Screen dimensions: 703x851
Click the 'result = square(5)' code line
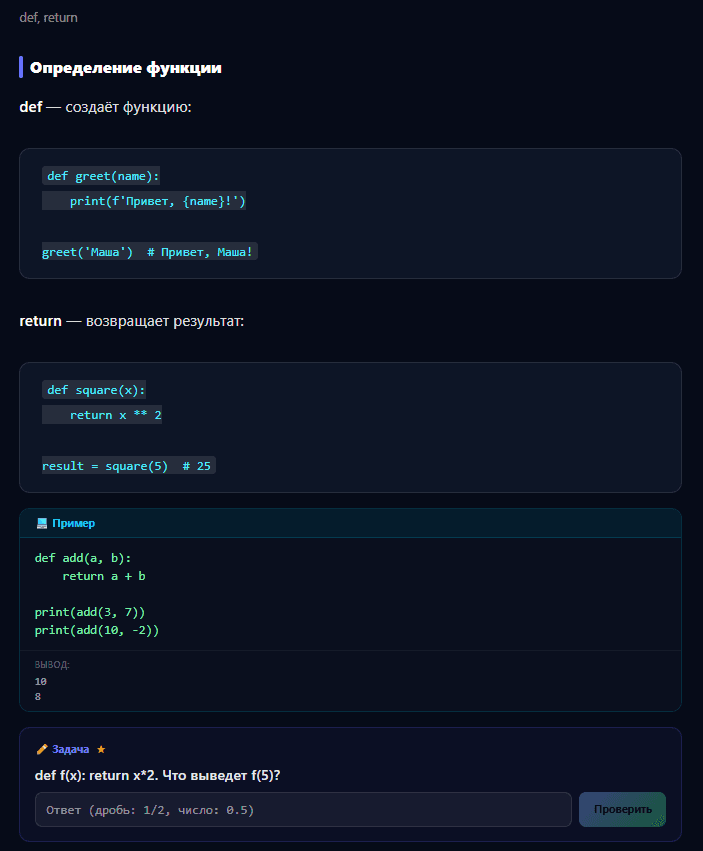coord(127,466)
